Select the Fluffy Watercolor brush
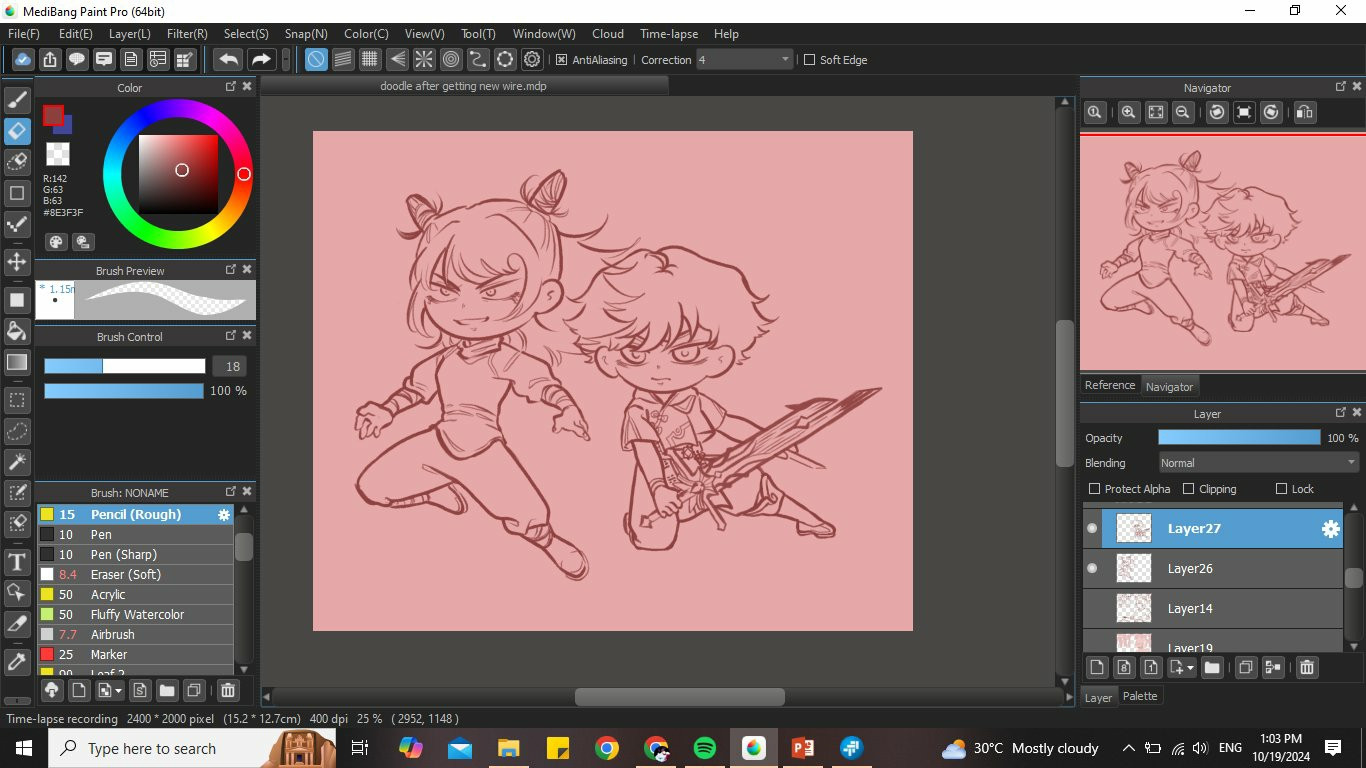This screenshot has height=768, width=1366. click(136, 615)
